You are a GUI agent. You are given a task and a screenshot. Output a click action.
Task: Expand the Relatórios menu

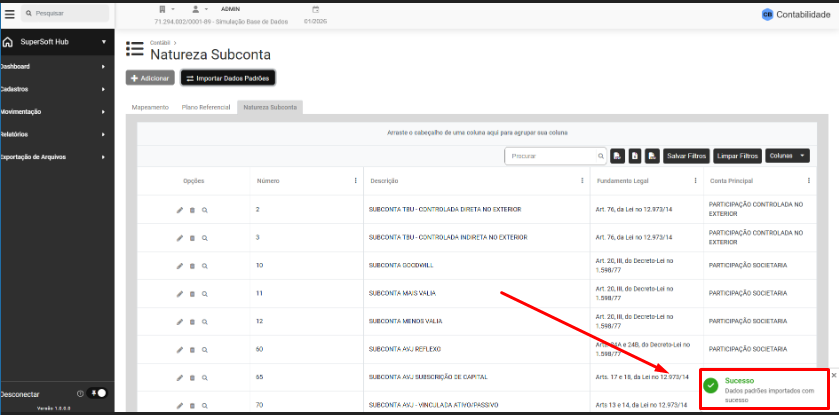point(104,135)
